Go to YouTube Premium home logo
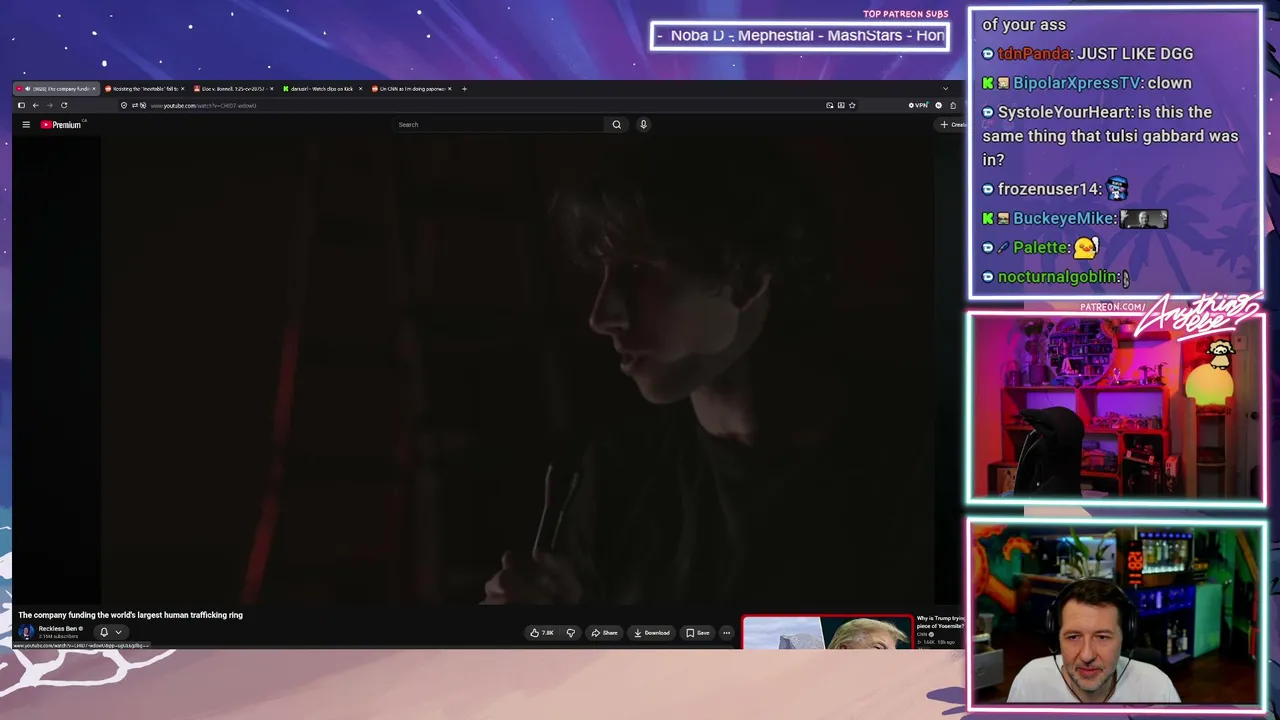This screenshot has height=720, width=1280. pos(61,125)
